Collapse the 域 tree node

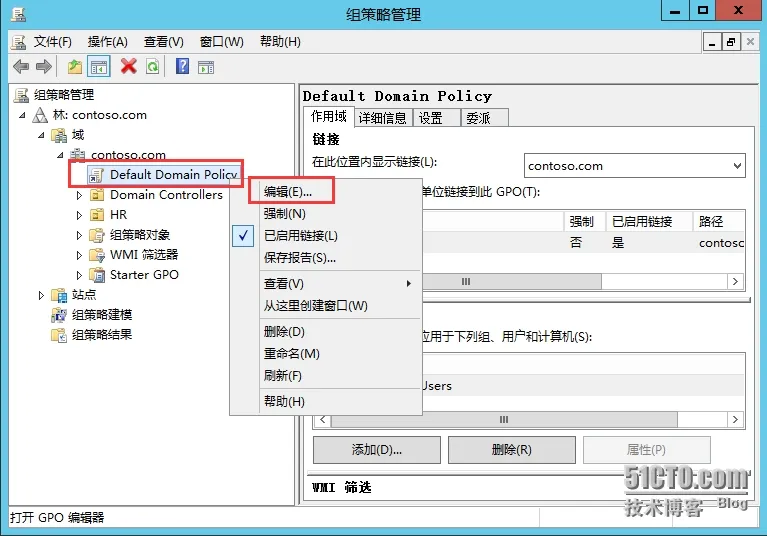click(x=42, y=135)
